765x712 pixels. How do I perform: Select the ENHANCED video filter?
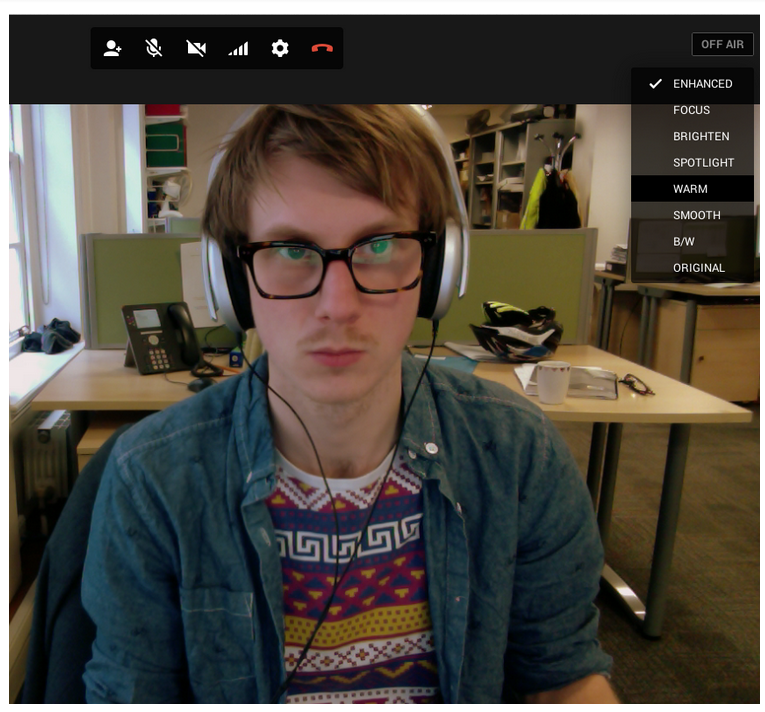click(692, 84)
